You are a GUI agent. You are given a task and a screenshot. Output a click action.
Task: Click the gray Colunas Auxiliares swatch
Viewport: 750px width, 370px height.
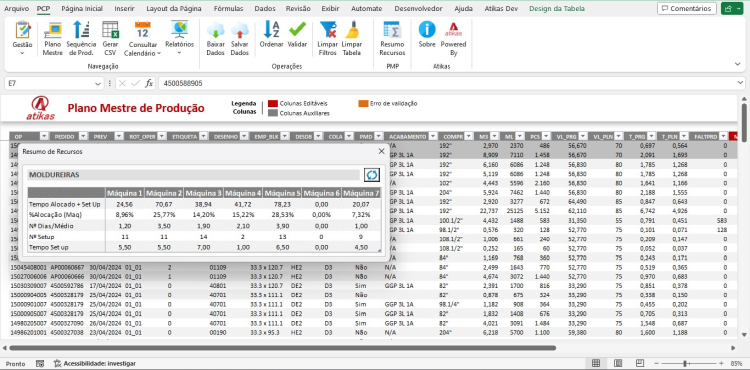point(273,113)
